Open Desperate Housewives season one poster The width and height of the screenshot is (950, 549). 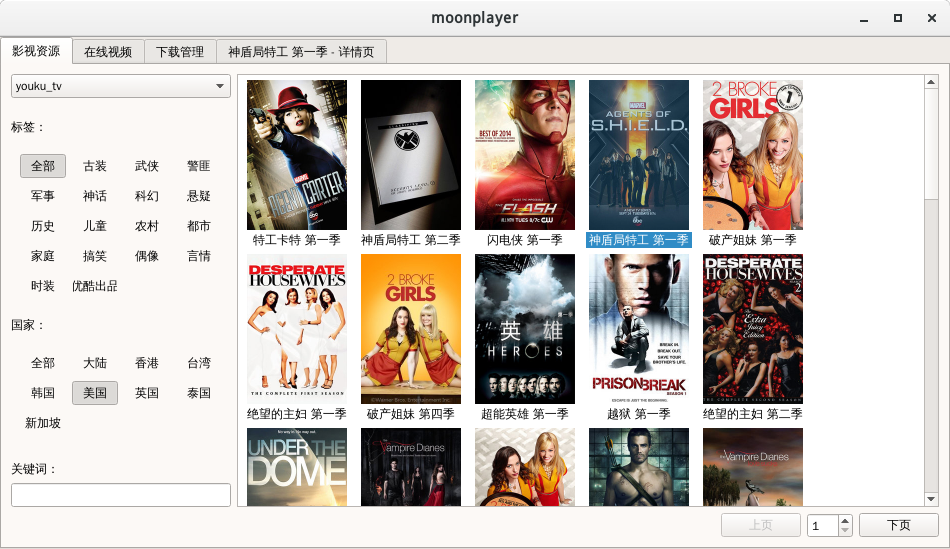pos(297,329)
